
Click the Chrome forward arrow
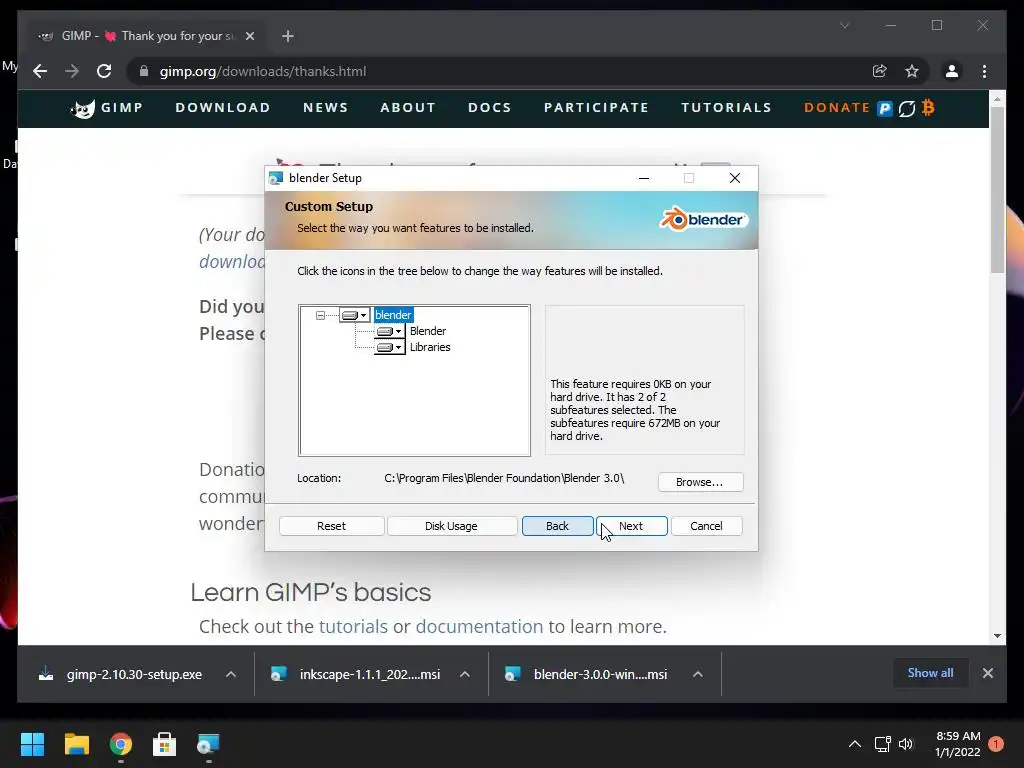72,71
